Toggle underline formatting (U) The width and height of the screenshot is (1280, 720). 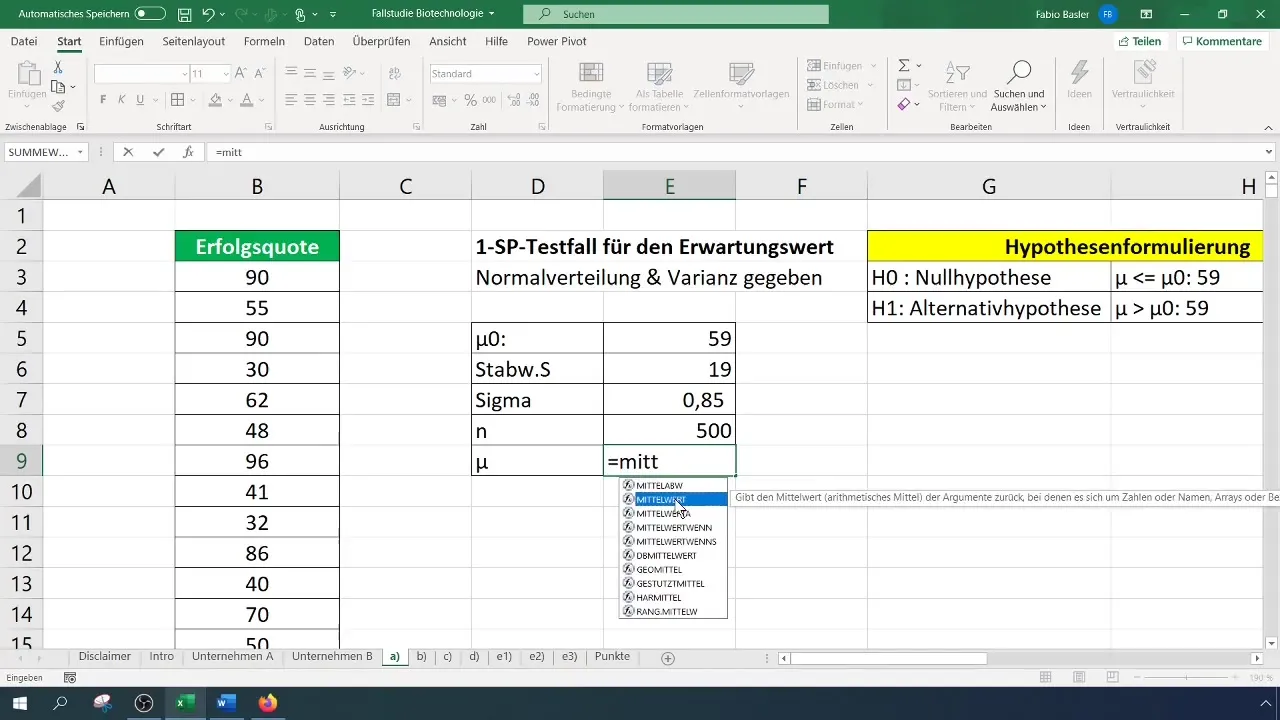(140, 100)
